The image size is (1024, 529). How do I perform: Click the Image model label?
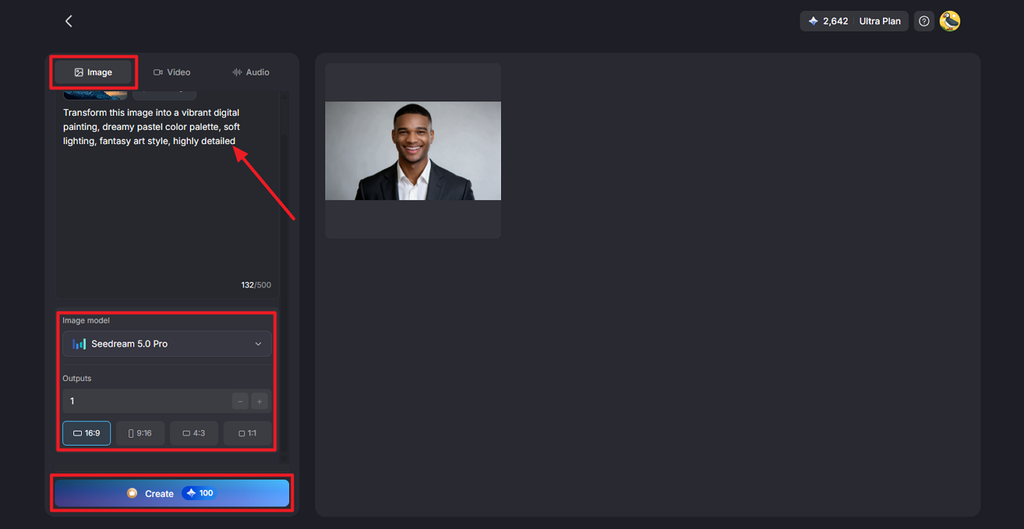pyautogui.click(x=86, y=321)
